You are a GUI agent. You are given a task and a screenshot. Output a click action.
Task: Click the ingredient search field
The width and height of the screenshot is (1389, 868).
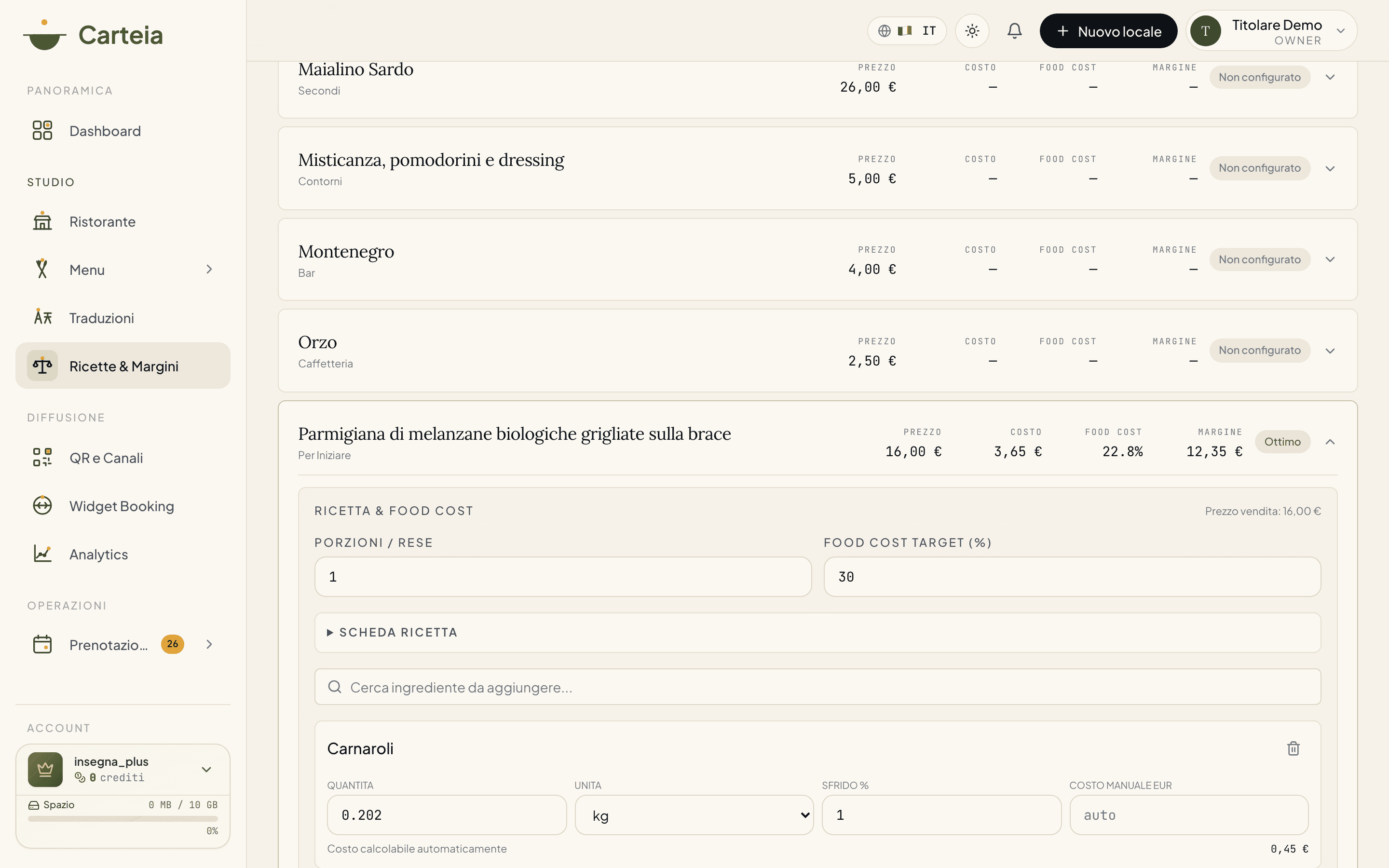(x=817, y=687)
